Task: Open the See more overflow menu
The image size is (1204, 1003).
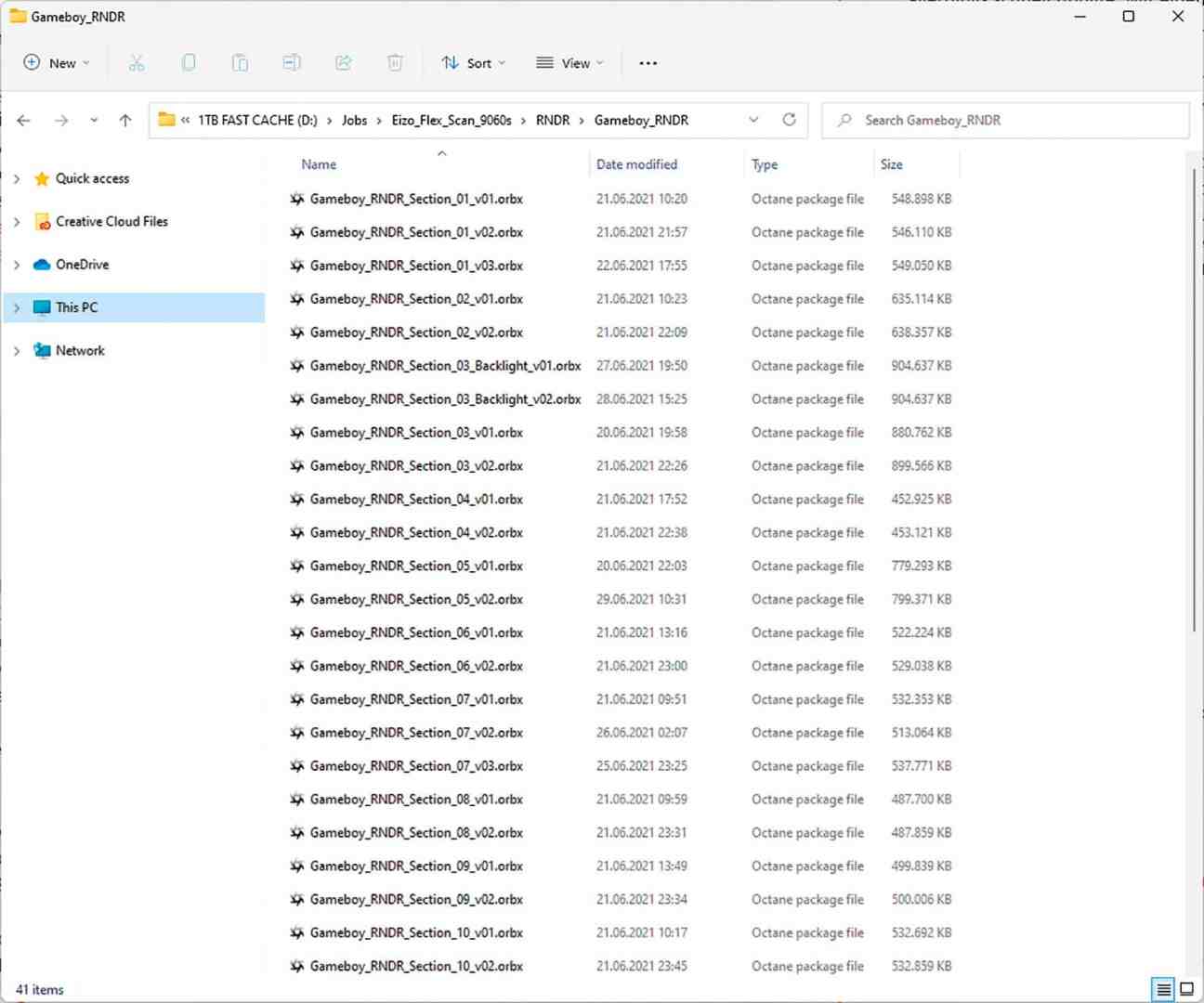Action: tap(648, 62)
